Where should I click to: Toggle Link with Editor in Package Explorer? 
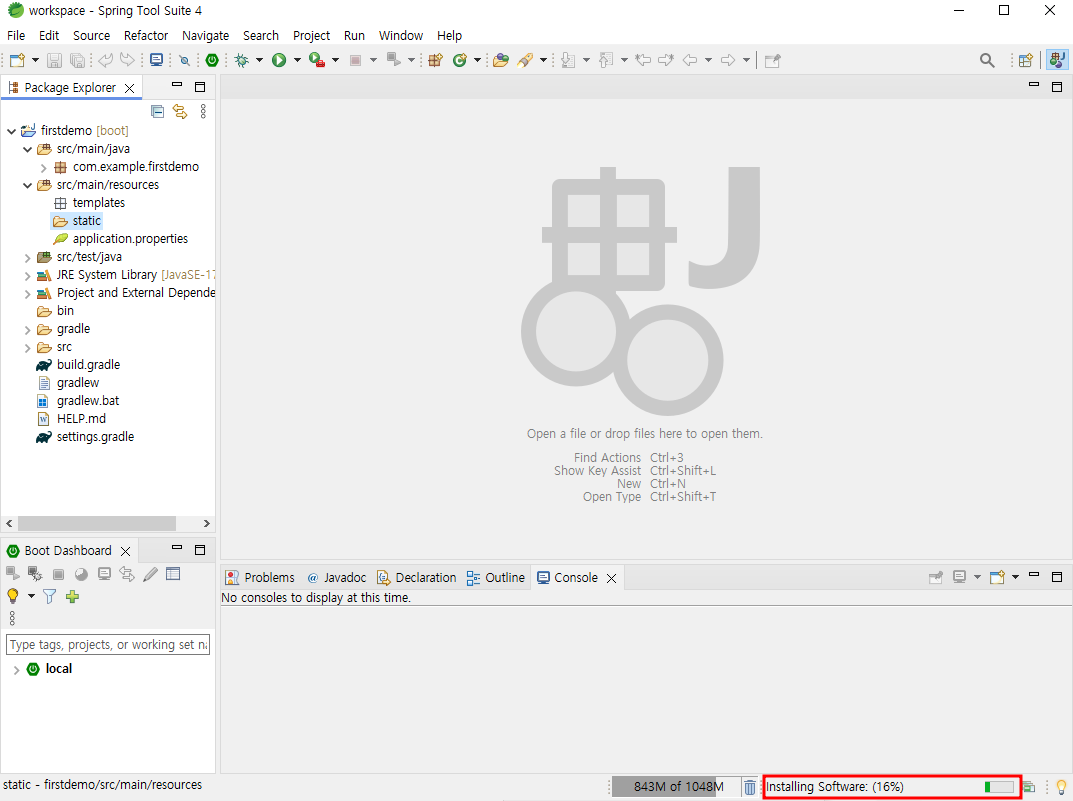pyautogui.click(x=180, y=111)
